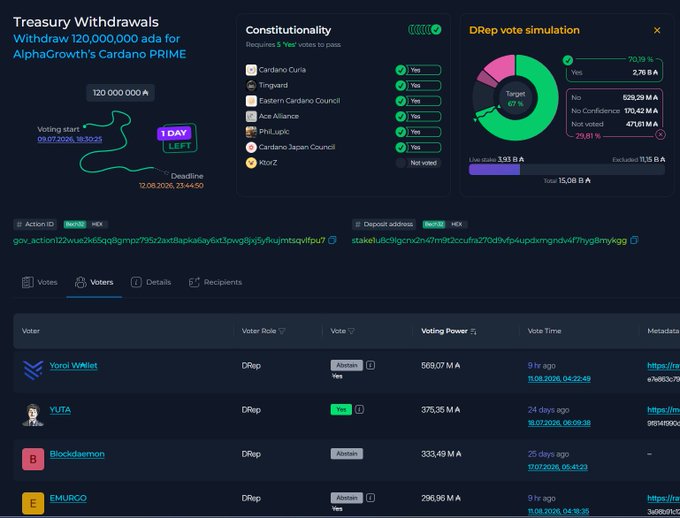
Task: Click YUTA's green Yes vote badge
Action: [x=341, y=410]
